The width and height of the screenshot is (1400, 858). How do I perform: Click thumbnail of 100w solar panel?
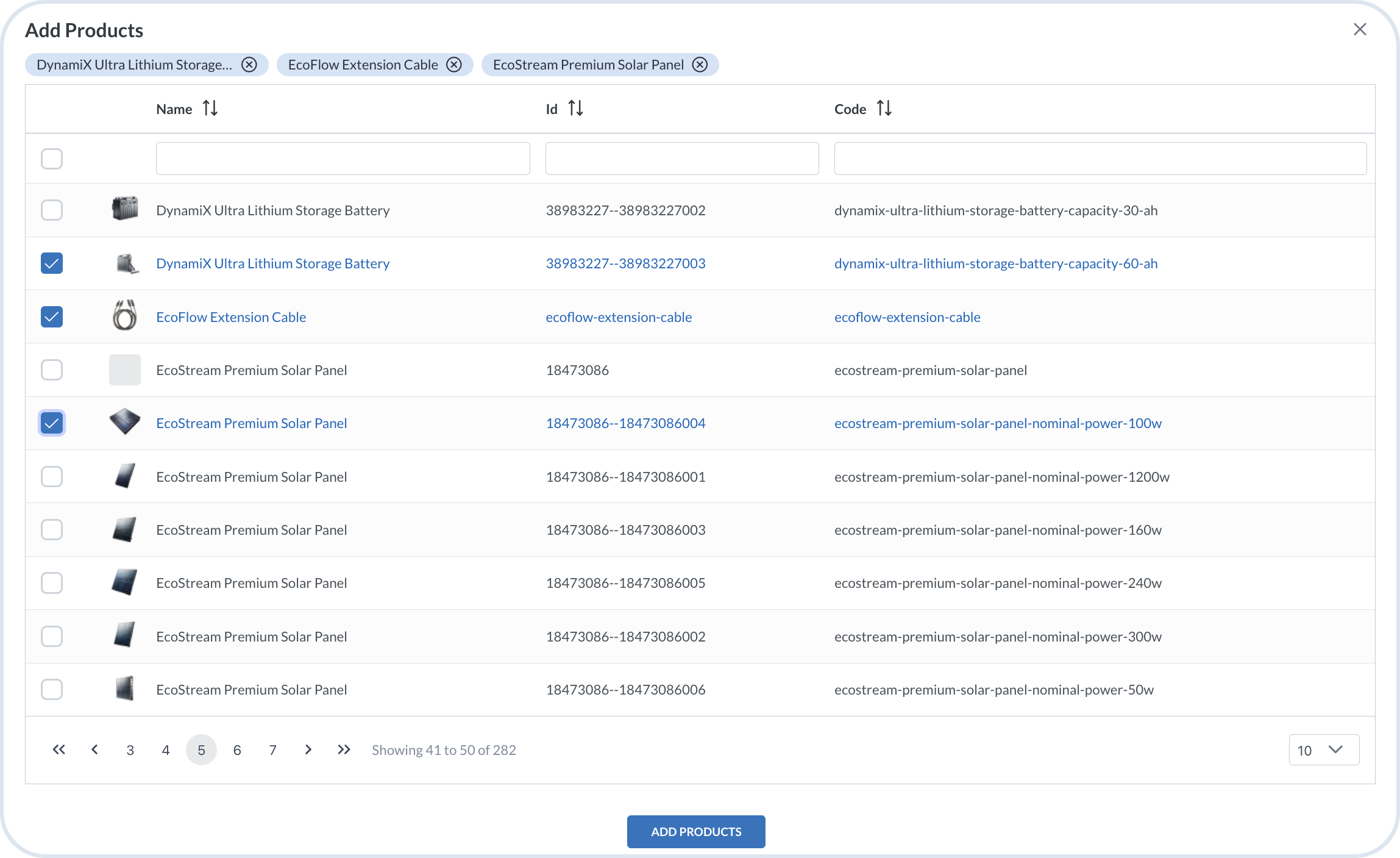(125, 423)
